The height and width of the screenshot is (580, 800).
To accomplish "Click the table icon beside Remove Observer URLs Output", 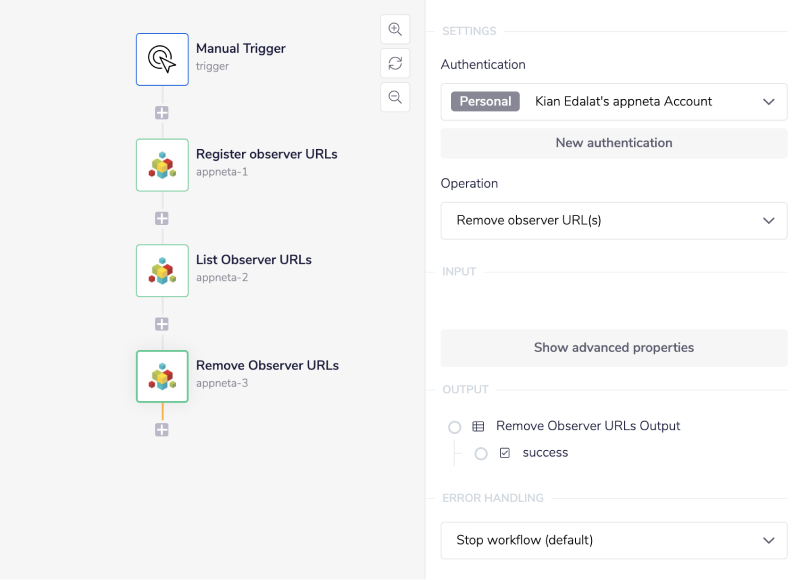I will pos(478,426).
